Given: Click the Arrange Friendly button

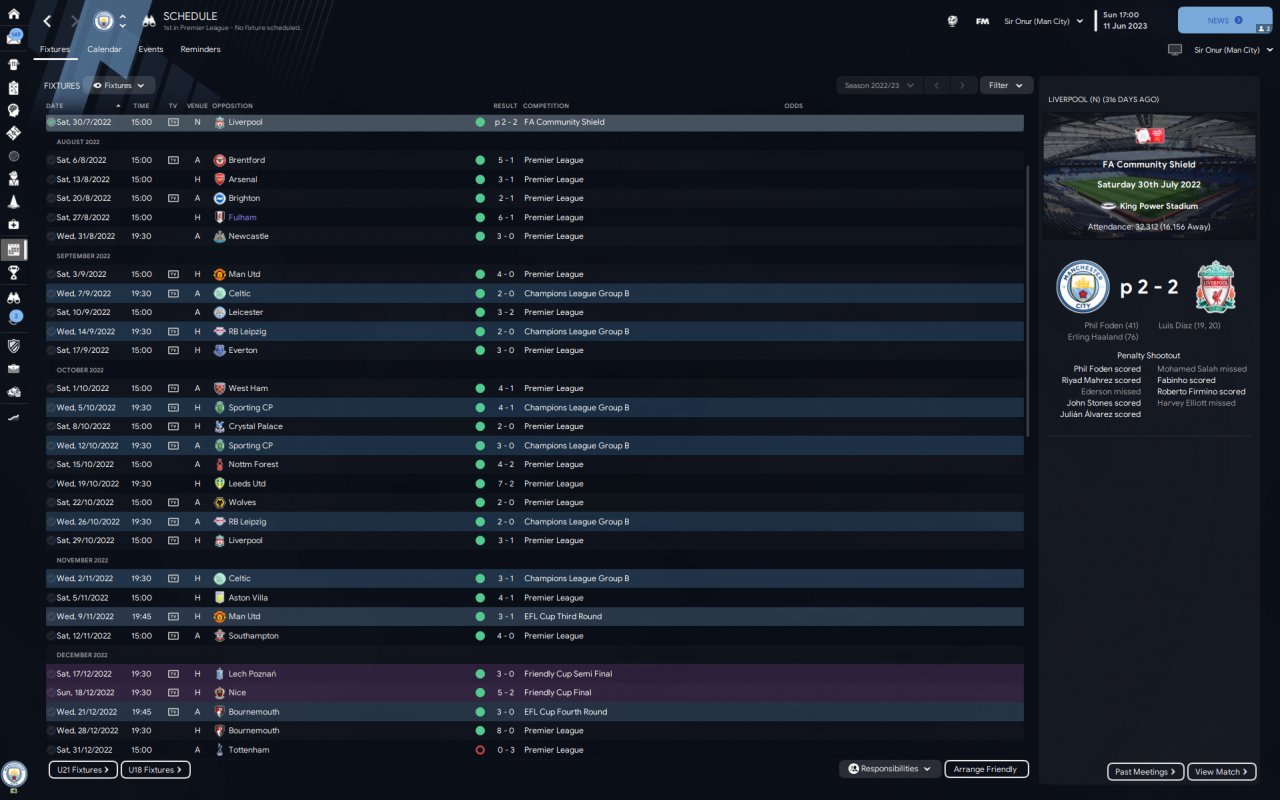Looking at the screenshot, I should [x=986, y=769].
